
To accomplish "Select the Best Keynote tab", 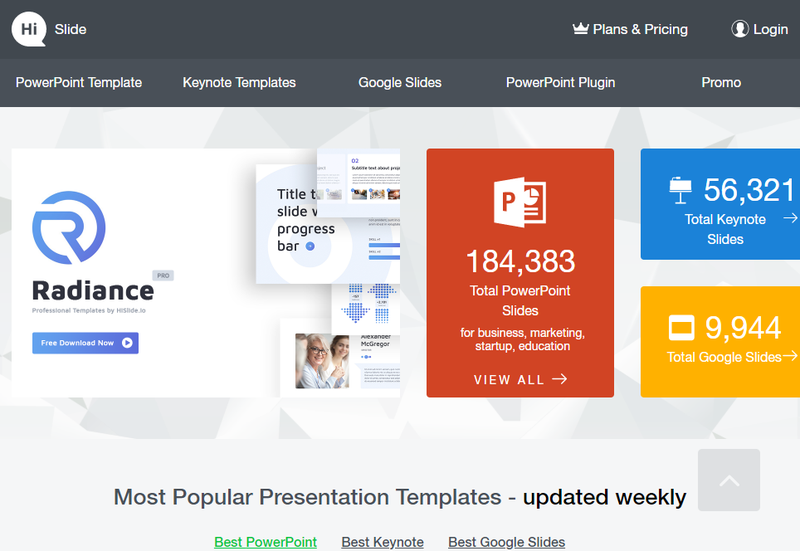I will (382, 542).
